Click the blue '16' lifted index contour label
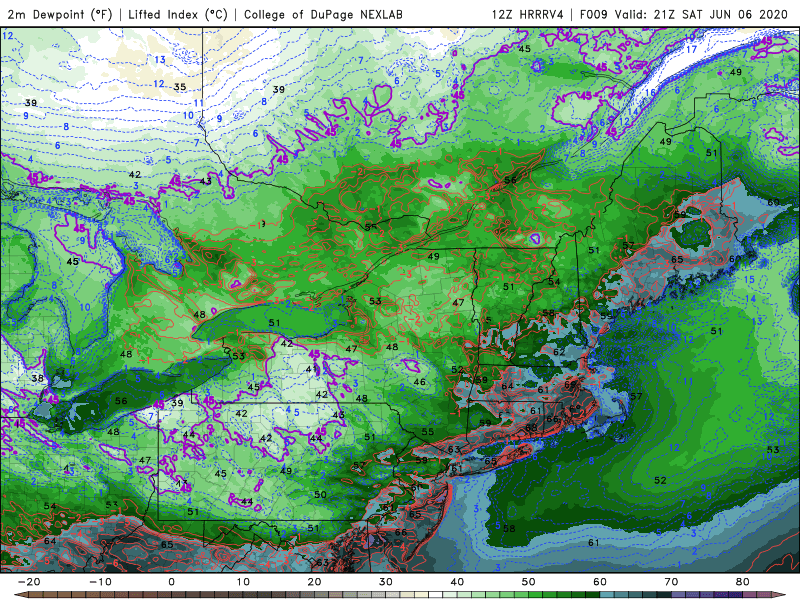The width and height of the screenshot is (800, 600). 650,93
